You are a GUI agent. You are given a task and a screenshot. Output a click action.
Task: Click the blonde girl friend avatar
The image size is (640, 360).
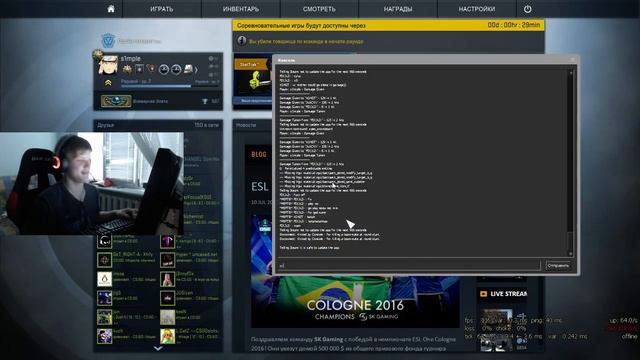click(167, 336)
